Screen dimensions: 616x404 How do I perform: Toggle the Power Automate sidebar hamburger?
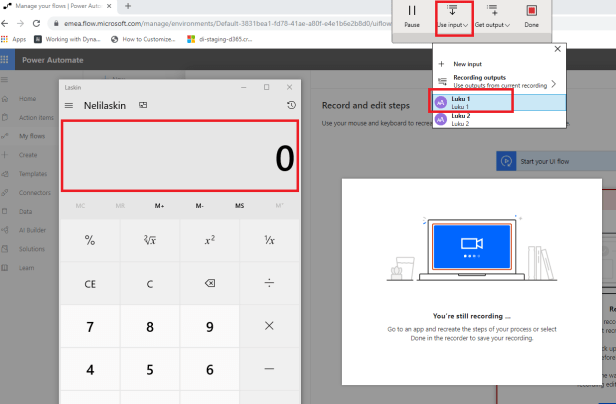tap(5, 80)
